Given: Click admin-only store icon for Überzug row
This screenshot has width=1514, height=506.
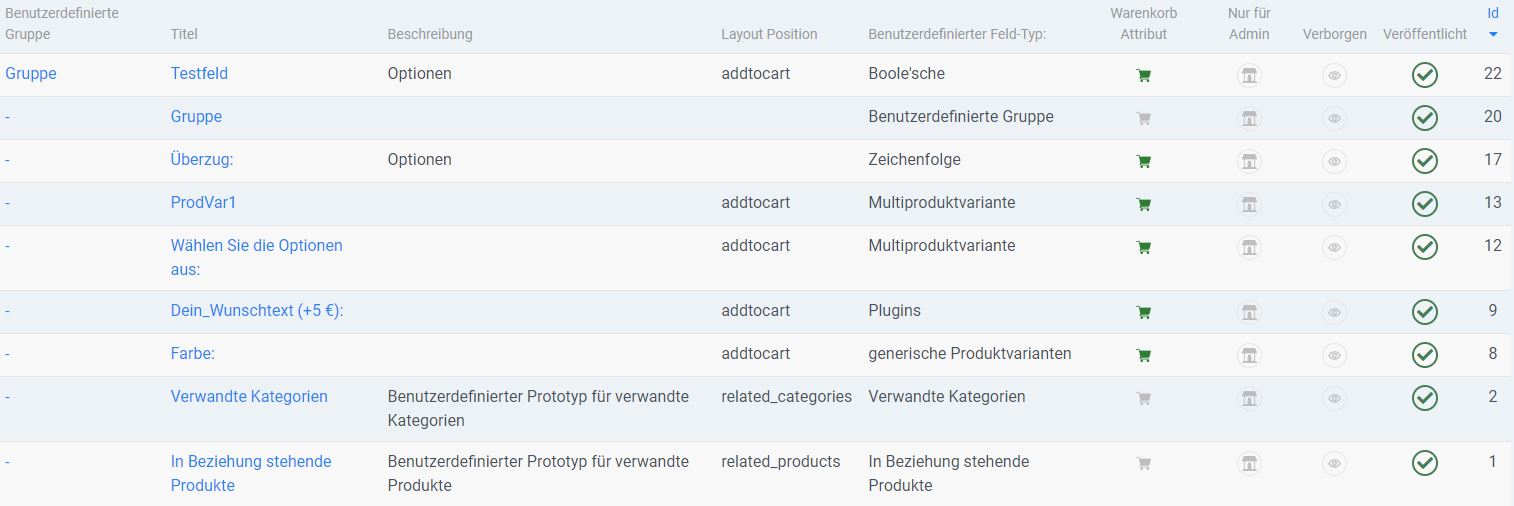Looking at the screenshot, I should pos(1249,161).
